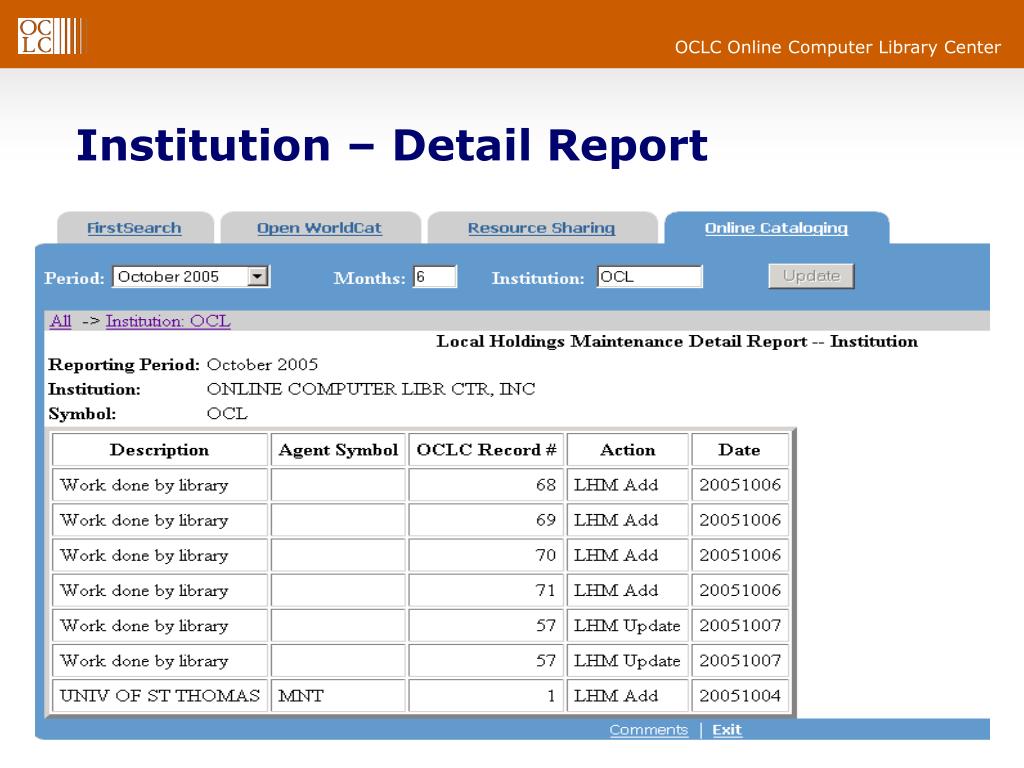Click the Exit link
The width and height of the screenshot is (1024, 768).
click(x=727, y=729)
